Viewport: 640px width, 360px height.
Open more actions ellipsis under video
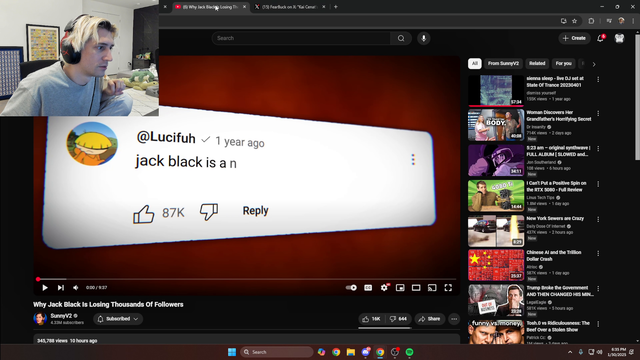point(454,319)
